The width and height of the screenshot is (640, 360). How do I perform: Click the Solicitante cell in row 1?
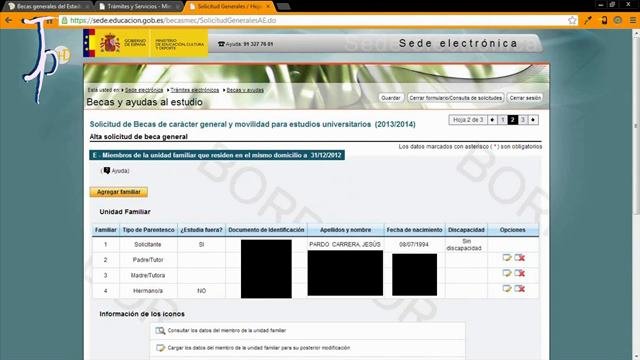coord(148,244)
